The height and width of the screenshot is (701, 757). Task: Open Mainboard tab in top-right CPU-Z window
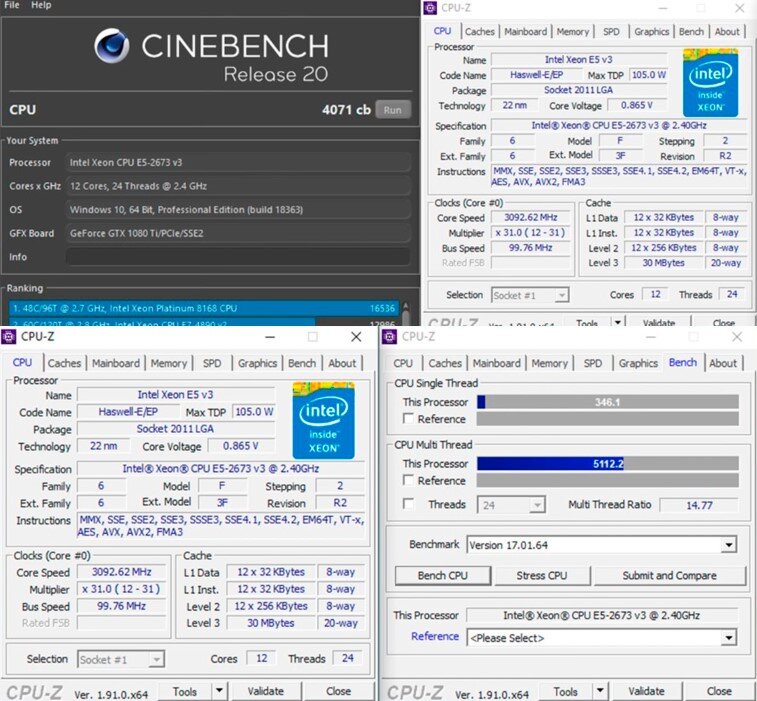(525, 31)
